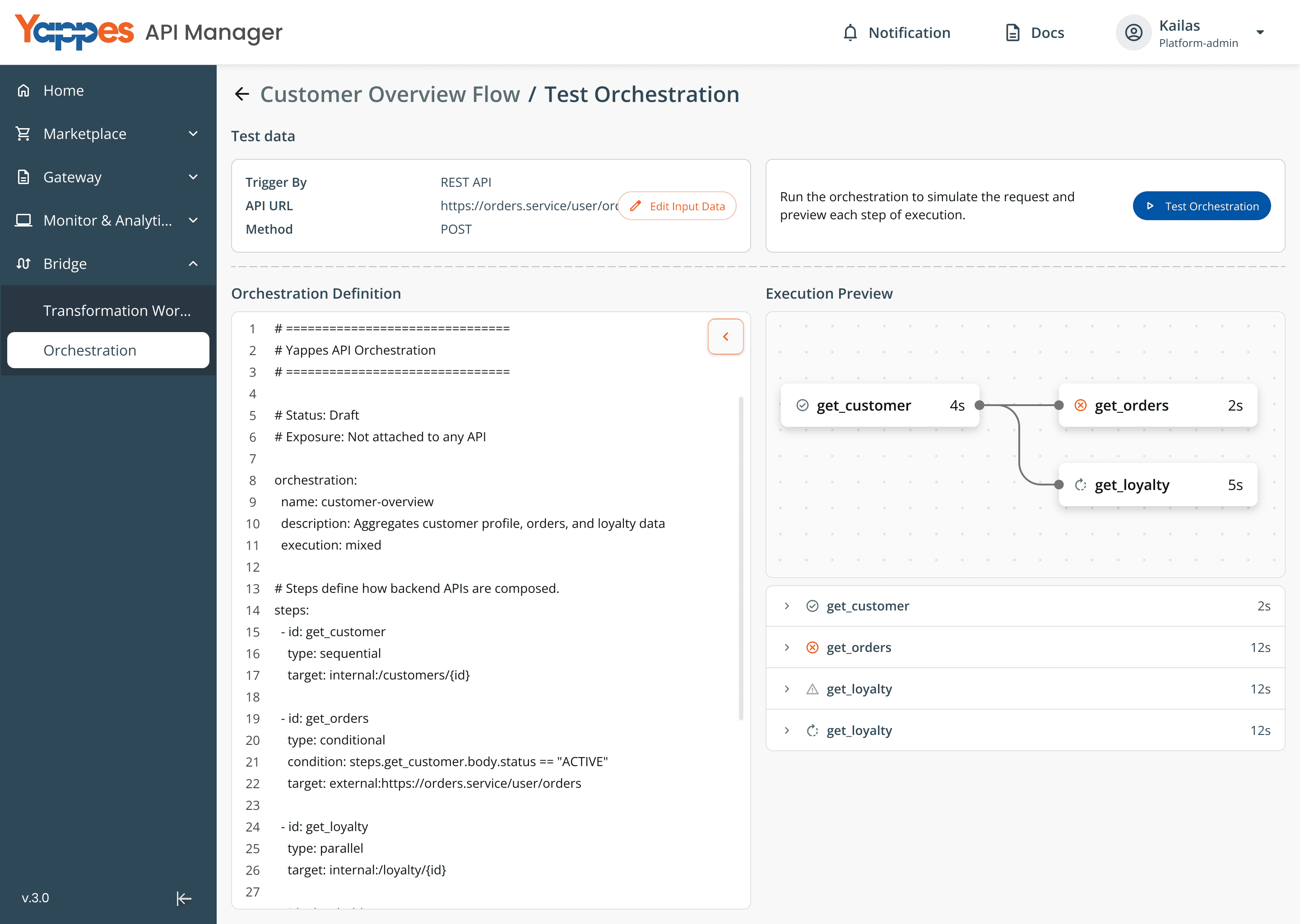Click the error icon in get_orders result row

pyautogui.click(x=812, y=647)
